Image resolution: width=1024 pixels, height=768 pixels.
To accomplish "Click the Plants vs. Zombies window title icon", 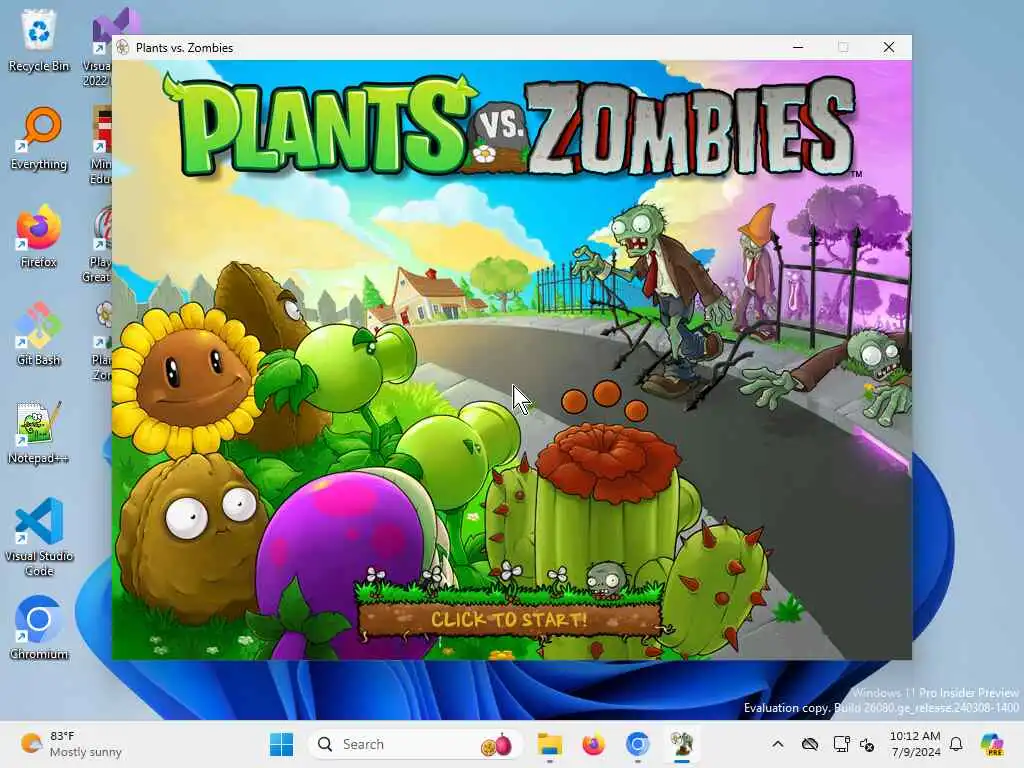I will (x=123, y=47).
